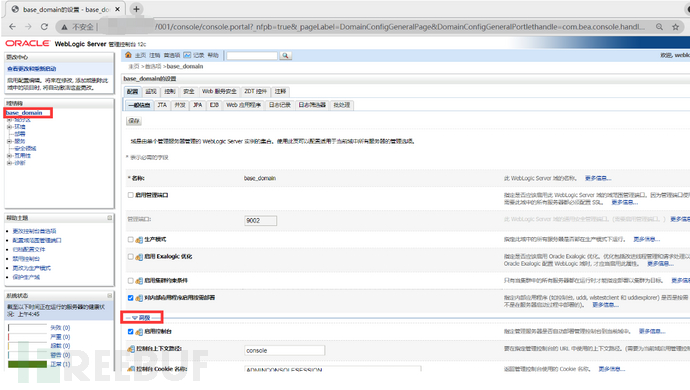Open the 注释 tab
The width and height of the screenshot is (690, 390).
[x=280, y=92]
